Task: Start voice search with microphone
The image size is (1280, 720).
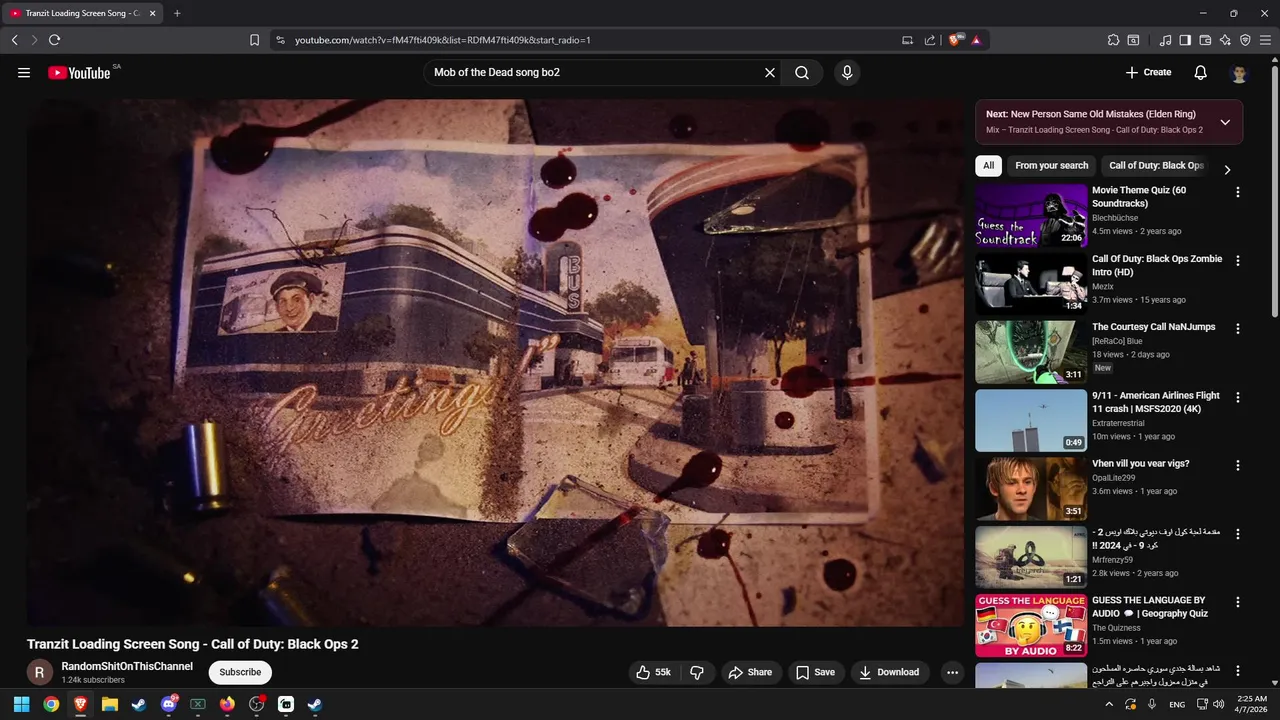Action: click(847, 73)
